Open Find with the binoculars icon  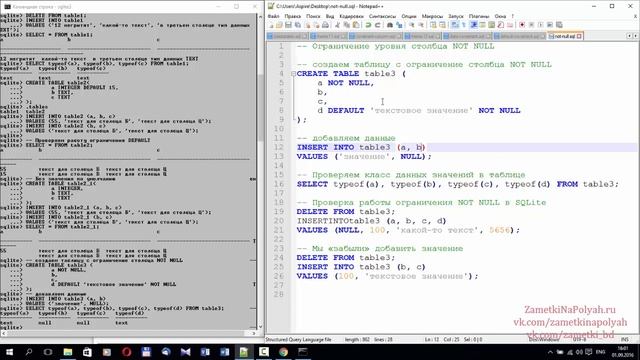pos(390,25)
